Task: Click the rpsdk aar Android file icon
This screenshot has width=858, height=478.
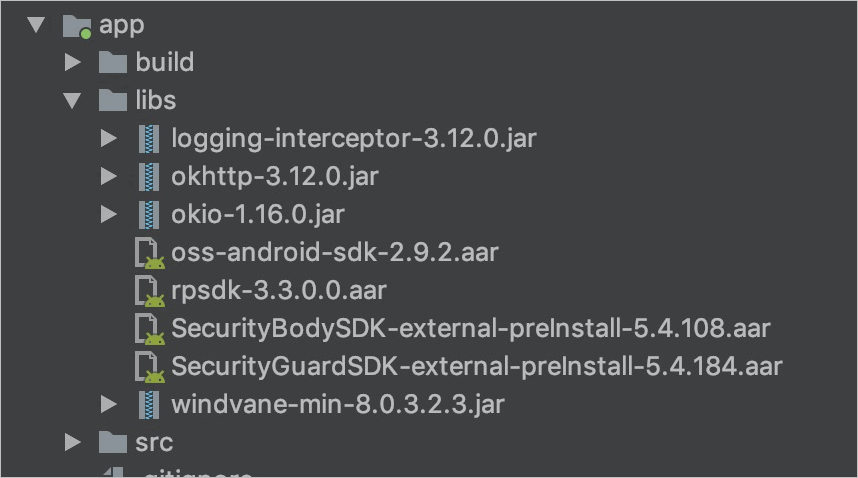Action: click(x=149, y=291)
